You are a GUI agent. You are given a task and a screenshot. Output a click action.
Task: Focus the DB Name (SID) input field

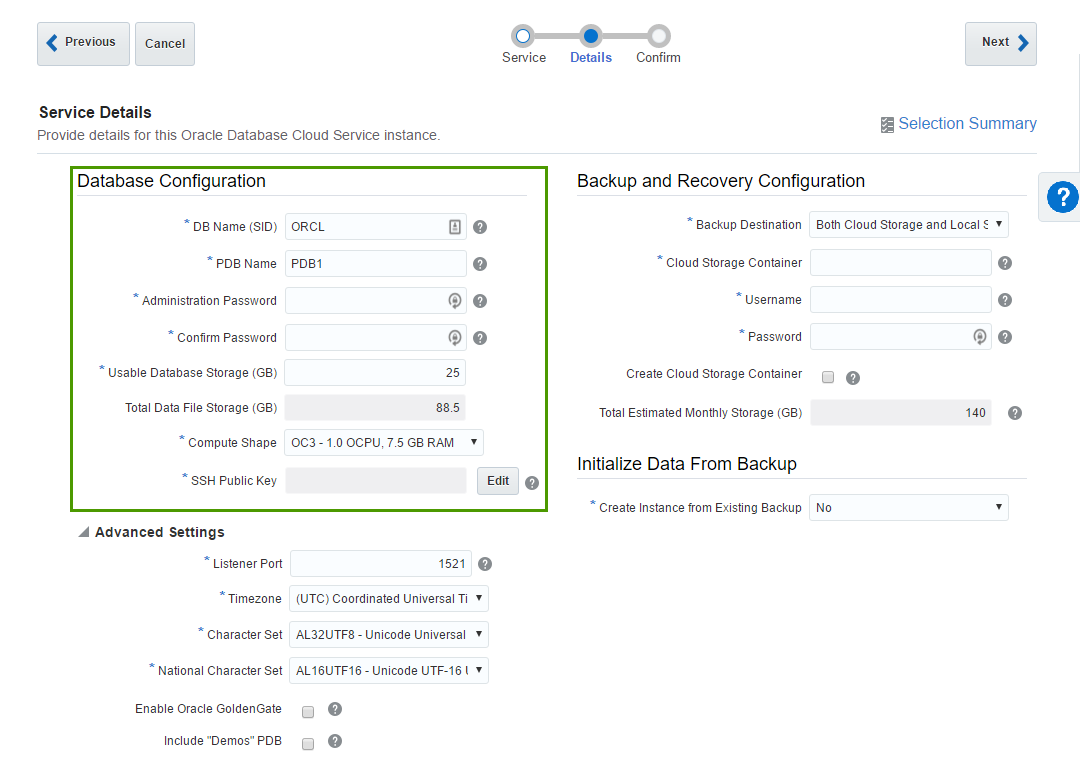coord(375,227)
